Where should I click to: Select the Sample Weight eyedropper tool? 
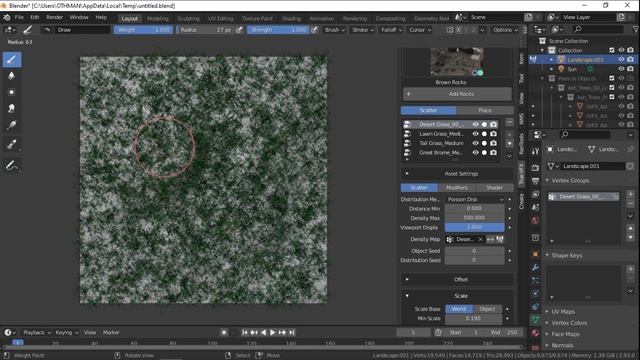[x=12, y=144]
